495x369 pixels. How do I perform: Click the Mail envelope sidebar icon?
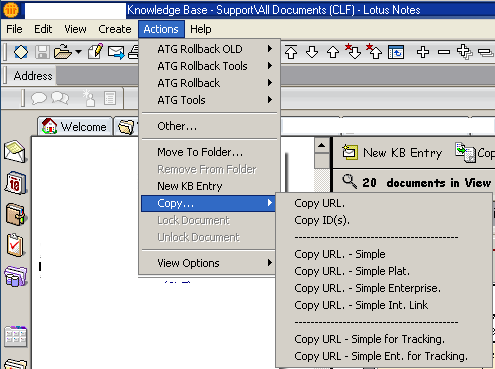pyautogui.click(x=15, y=152)
